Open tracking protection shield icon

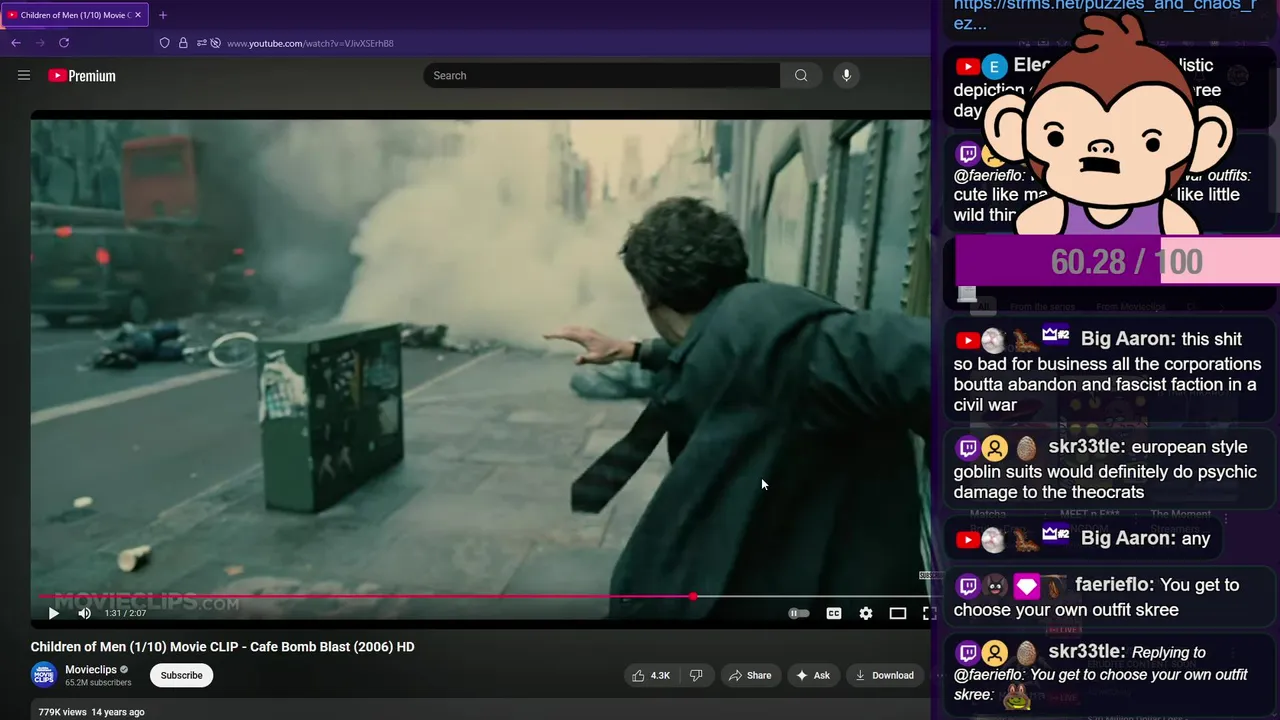click(165, 43)
